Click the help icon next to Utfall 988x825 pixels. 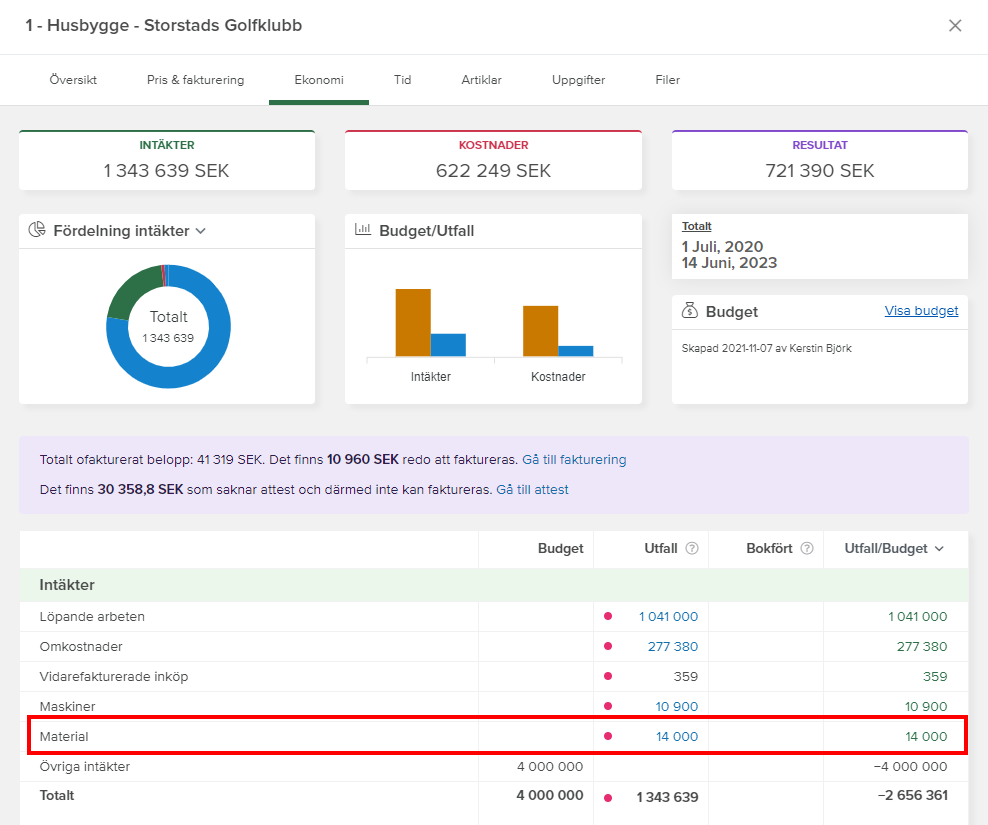[692, 549]
